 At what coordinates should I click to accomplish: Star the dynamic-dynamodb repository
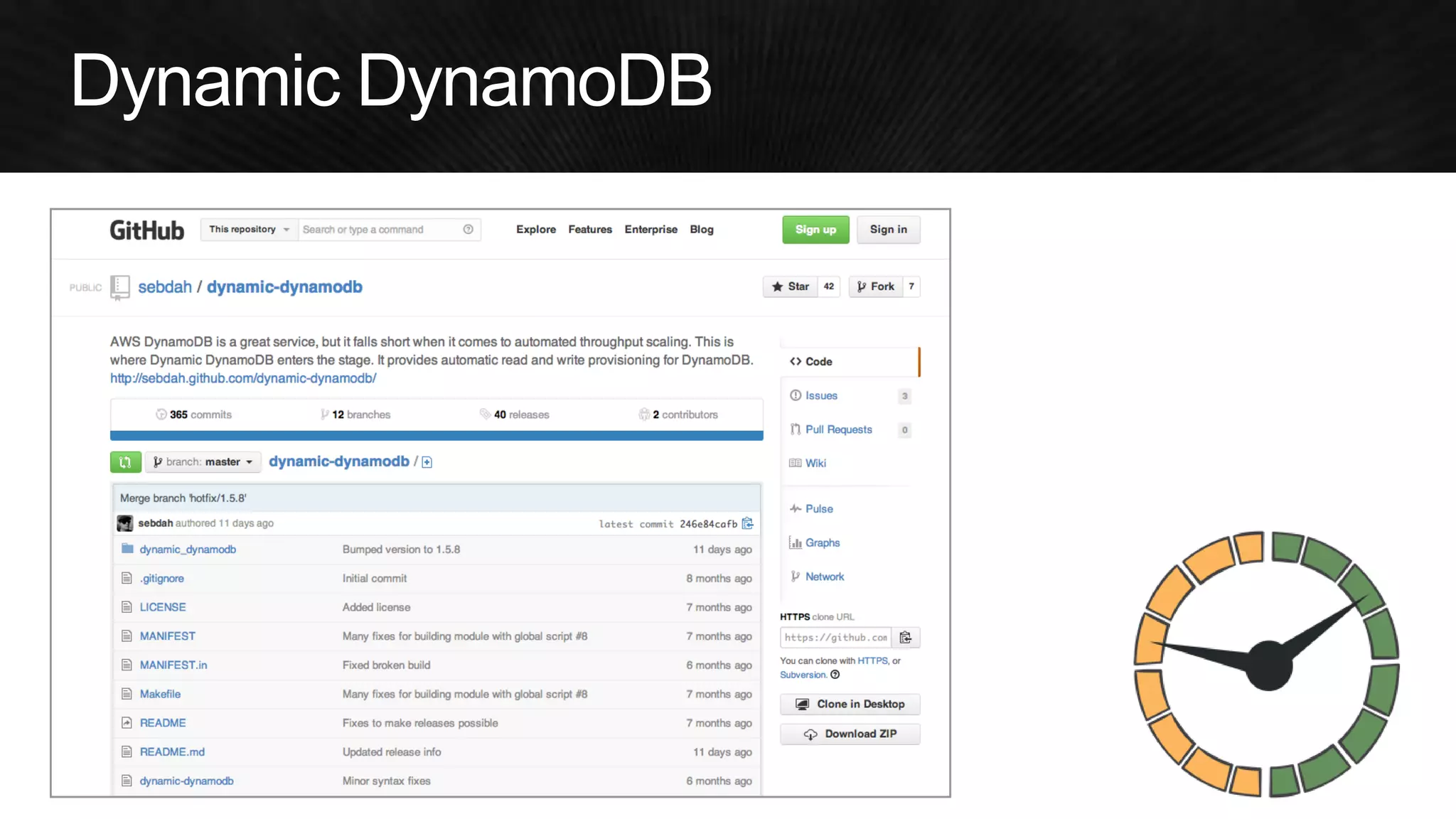click(x=791, y=287)
